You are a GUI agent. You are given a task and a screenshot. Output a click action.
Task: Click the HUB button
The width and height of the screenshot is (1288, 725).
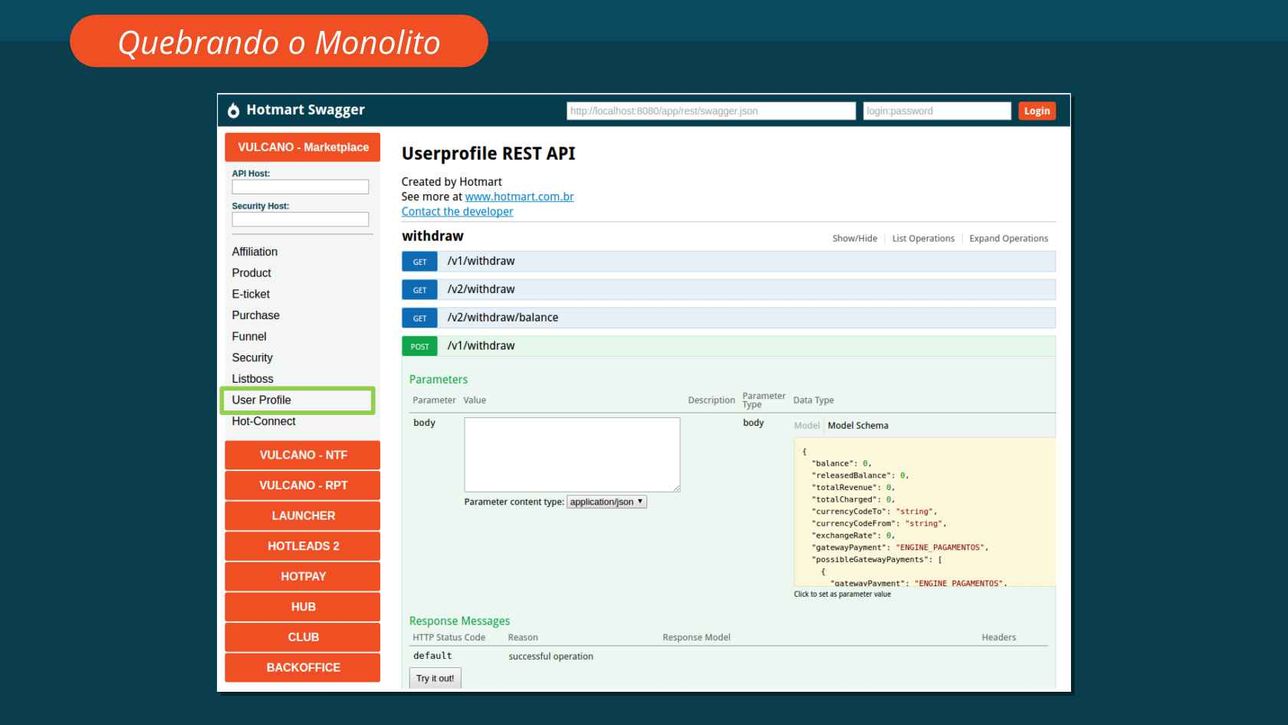pos(303,607)
